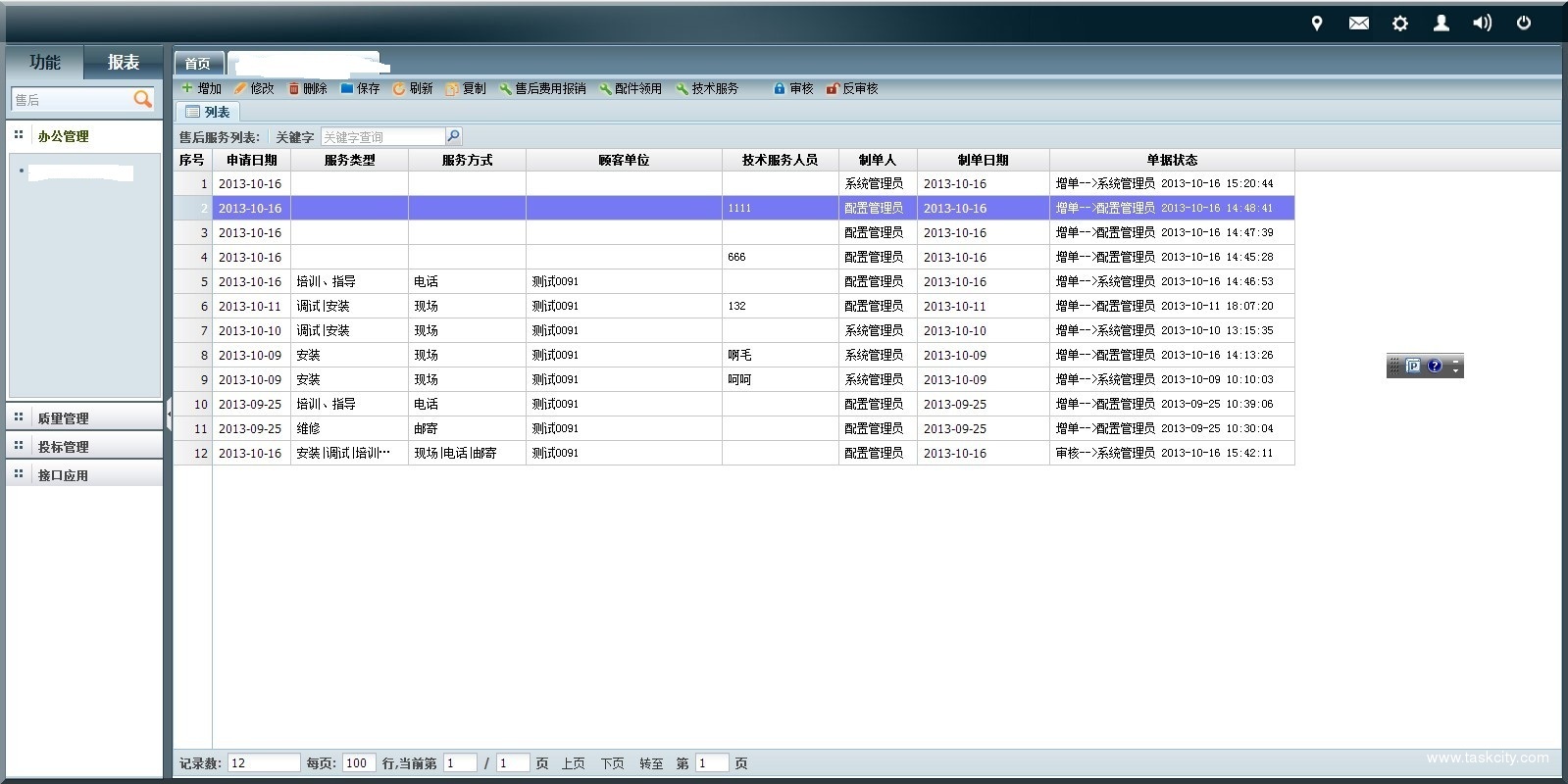This screenshot has width=1568, height=784.
Task: Click the 修改 edit toolbar button
Action: (254, 88)
